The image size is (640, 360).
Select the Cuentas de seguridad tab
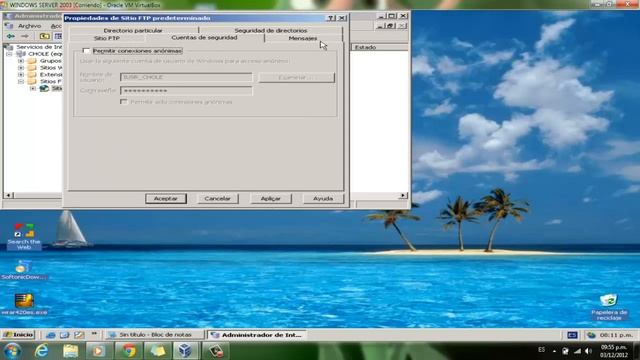click(x=204, y=38)
